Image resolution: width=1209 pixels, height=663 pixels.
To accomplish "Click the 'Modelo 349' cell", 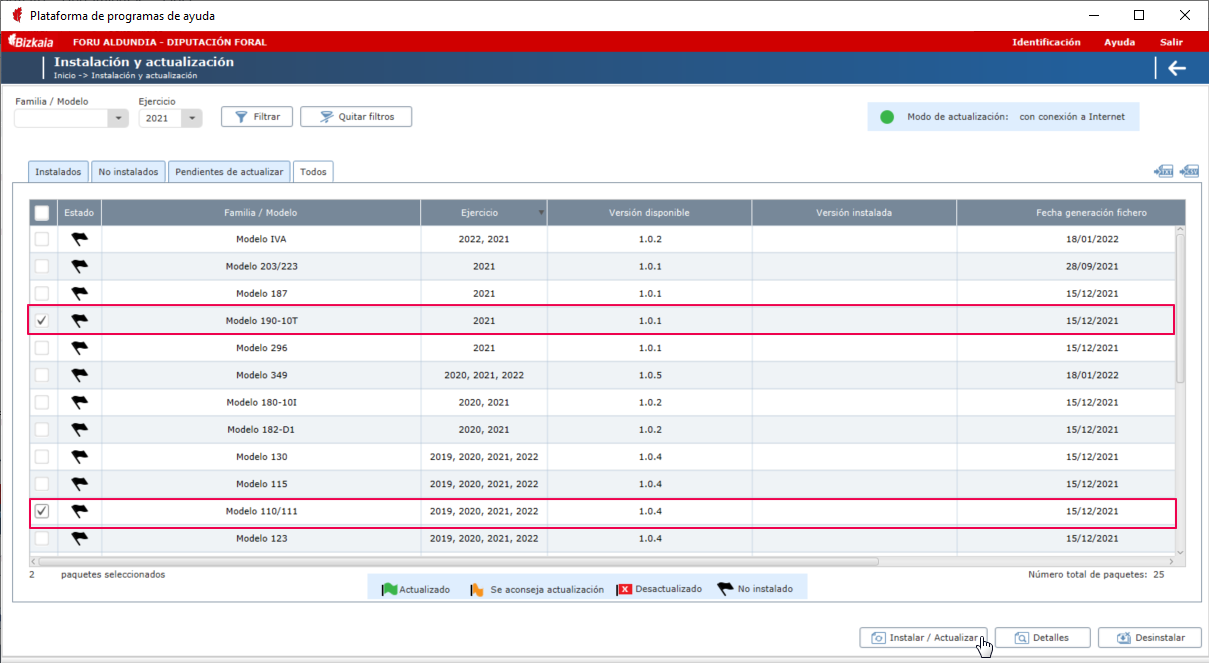I will [261, 375].
